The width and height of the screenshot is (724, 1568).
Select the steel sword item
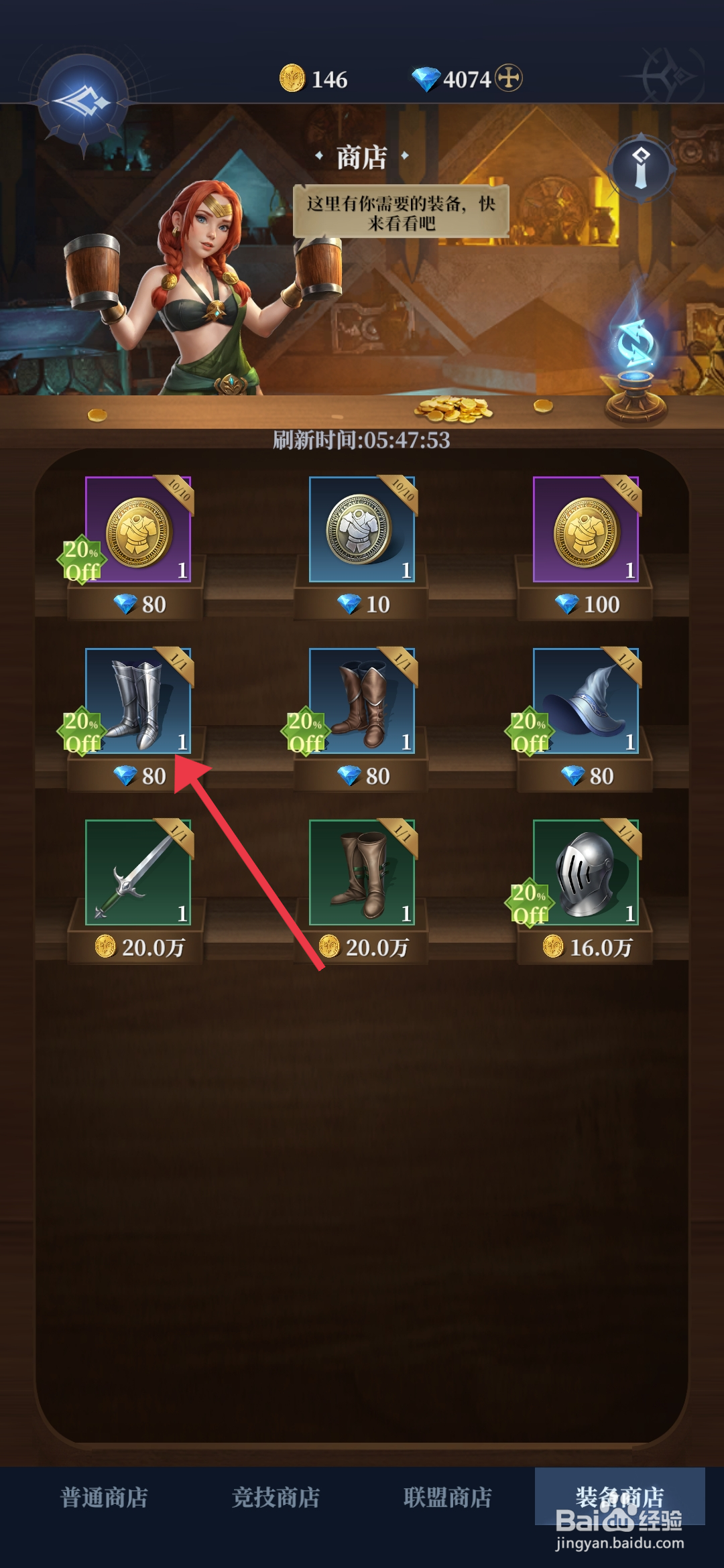tap(138, 872)
